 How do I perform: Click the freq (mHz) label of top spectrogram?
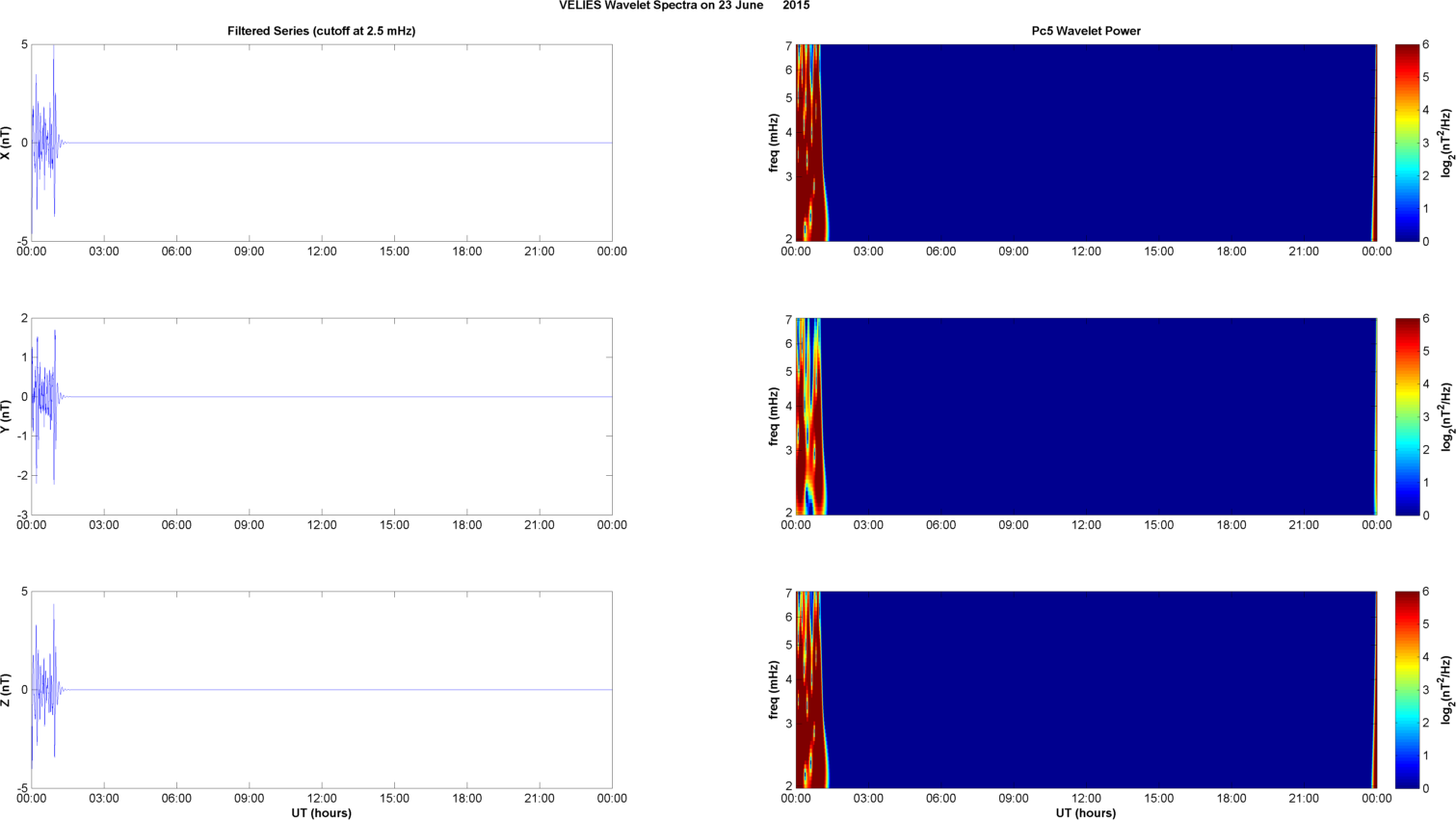(x=773, y=143)
